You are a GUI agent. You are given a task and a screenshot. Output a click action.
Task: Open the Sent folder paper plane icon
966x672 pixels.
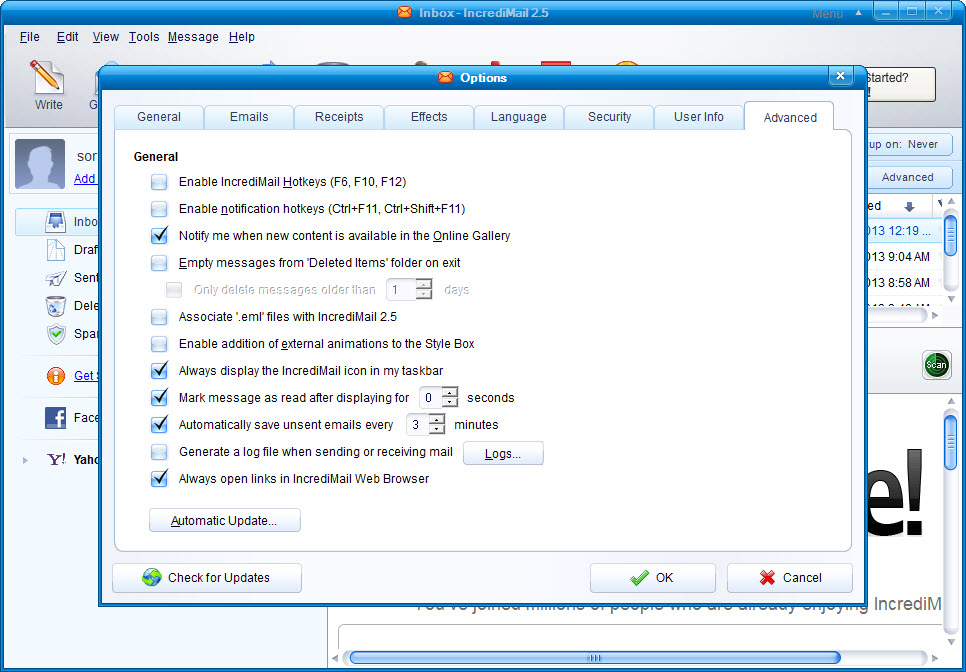pos(56,278)
